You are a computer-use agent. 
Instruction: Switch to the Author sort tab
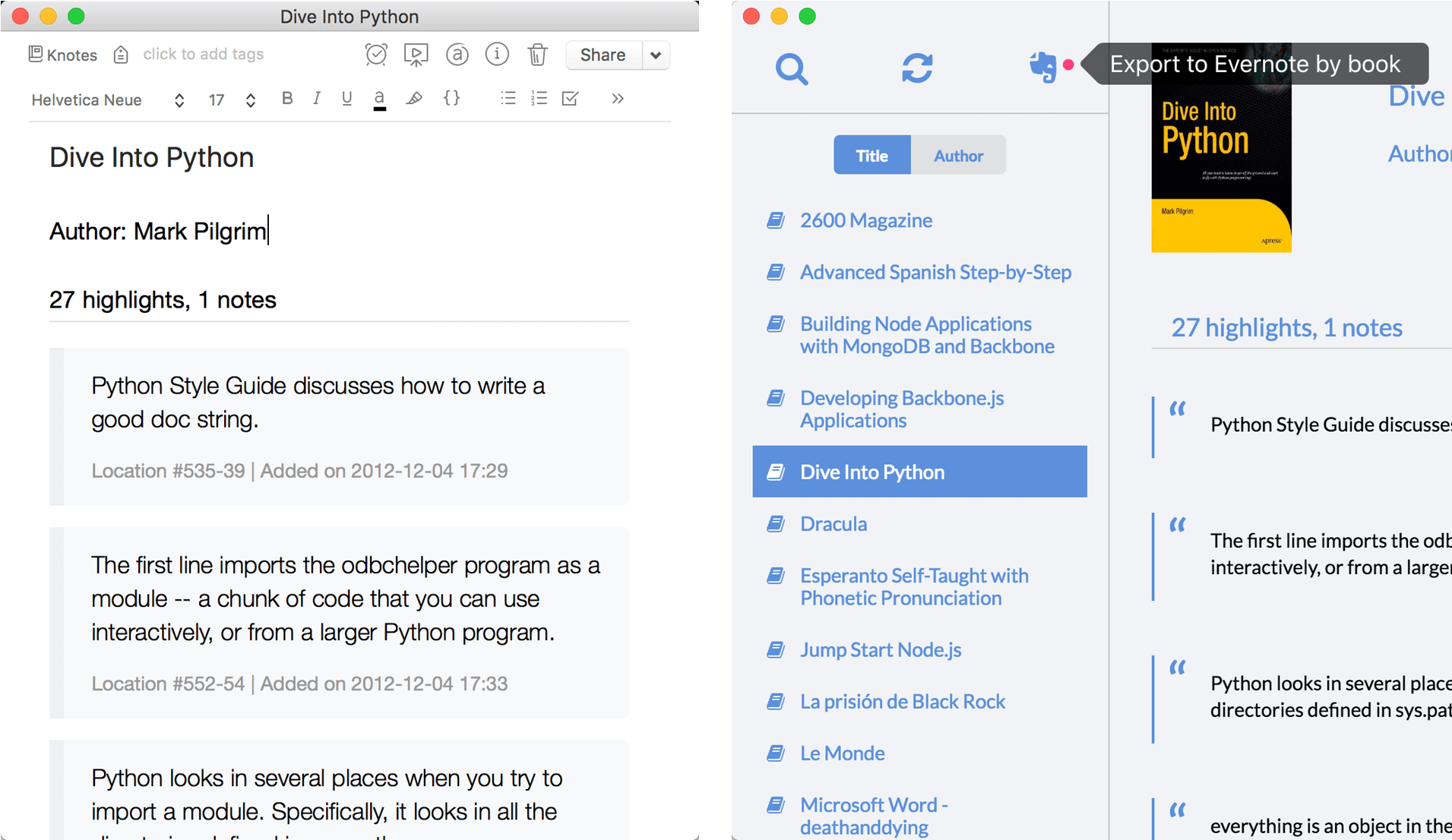click(957, 156)
